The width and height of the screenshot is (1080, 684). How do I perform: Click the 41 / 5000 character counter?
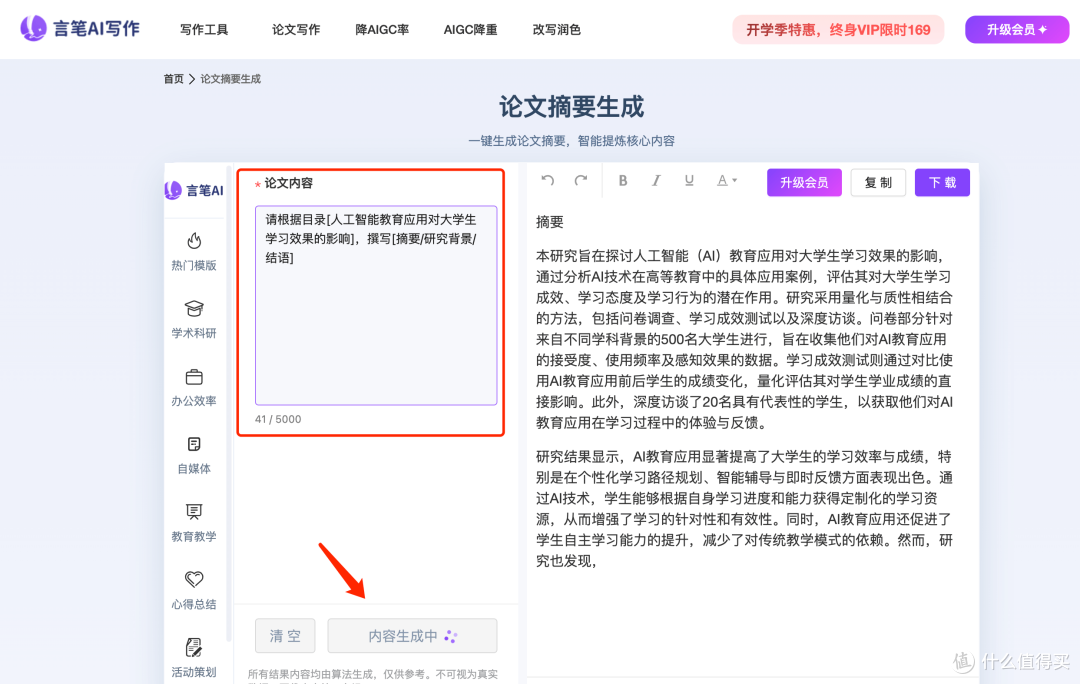278,419
